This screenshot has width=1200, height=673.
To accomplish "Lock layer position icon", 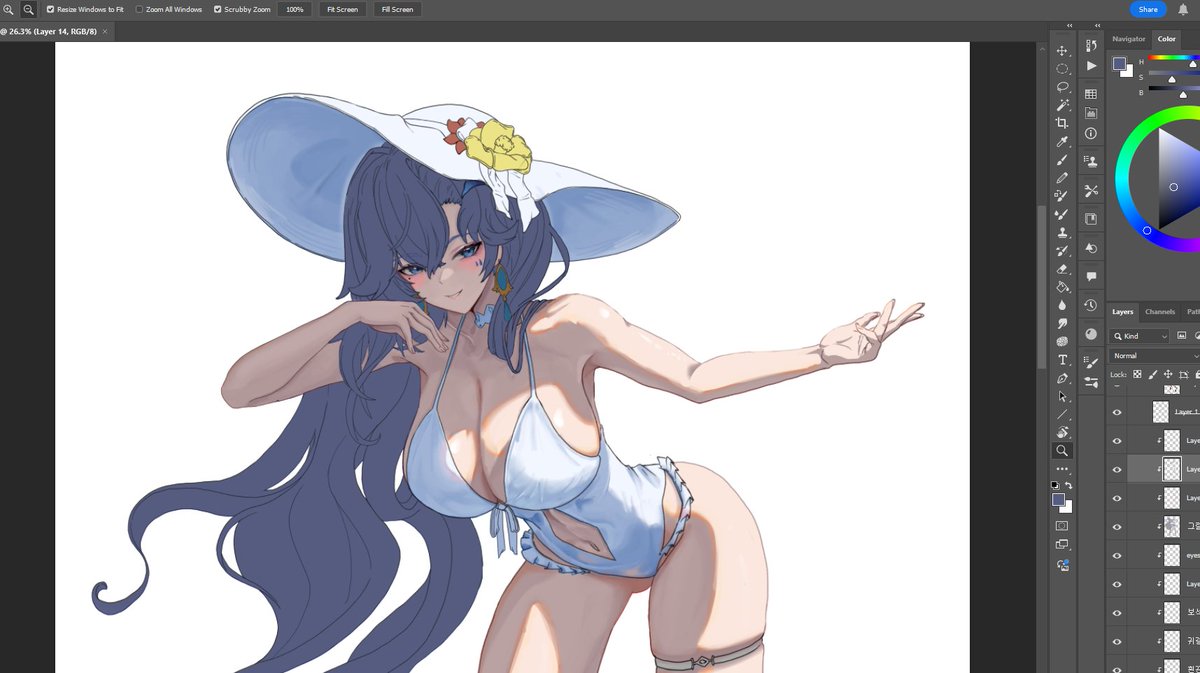I will (1167, 374).
